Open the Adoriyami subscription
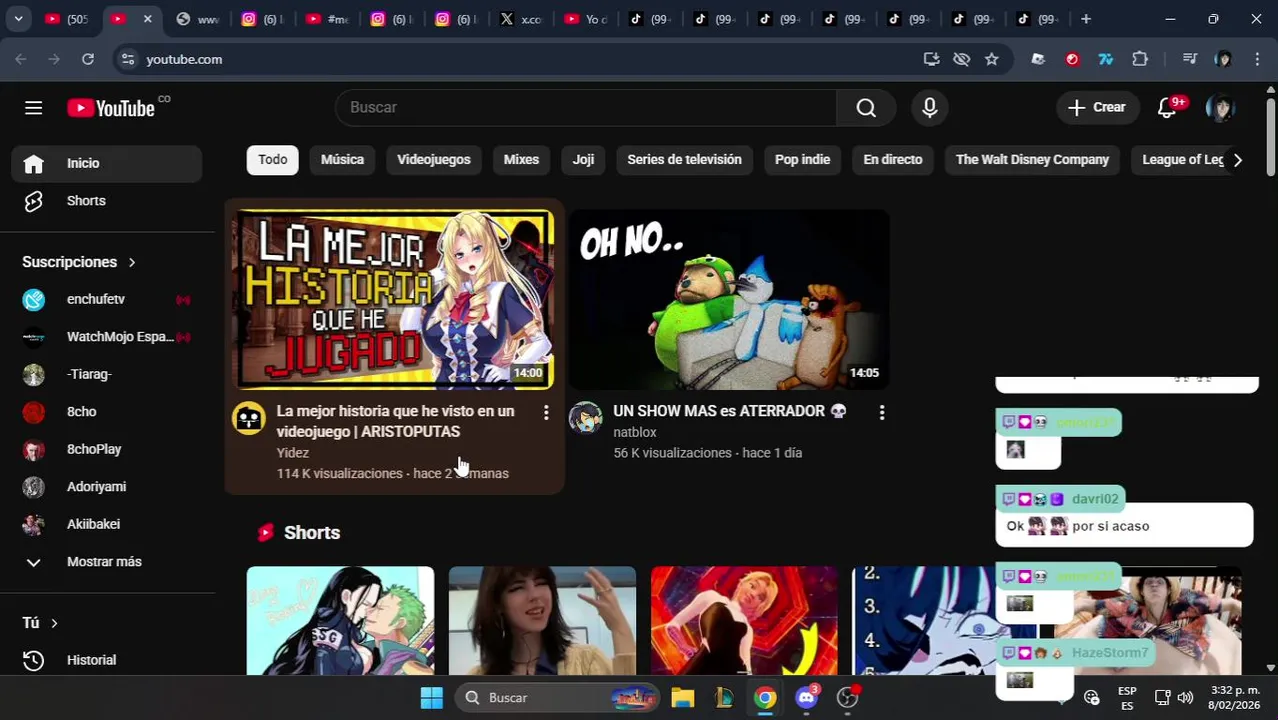This screenshot has width=1278, height=720. click(106, 487)
